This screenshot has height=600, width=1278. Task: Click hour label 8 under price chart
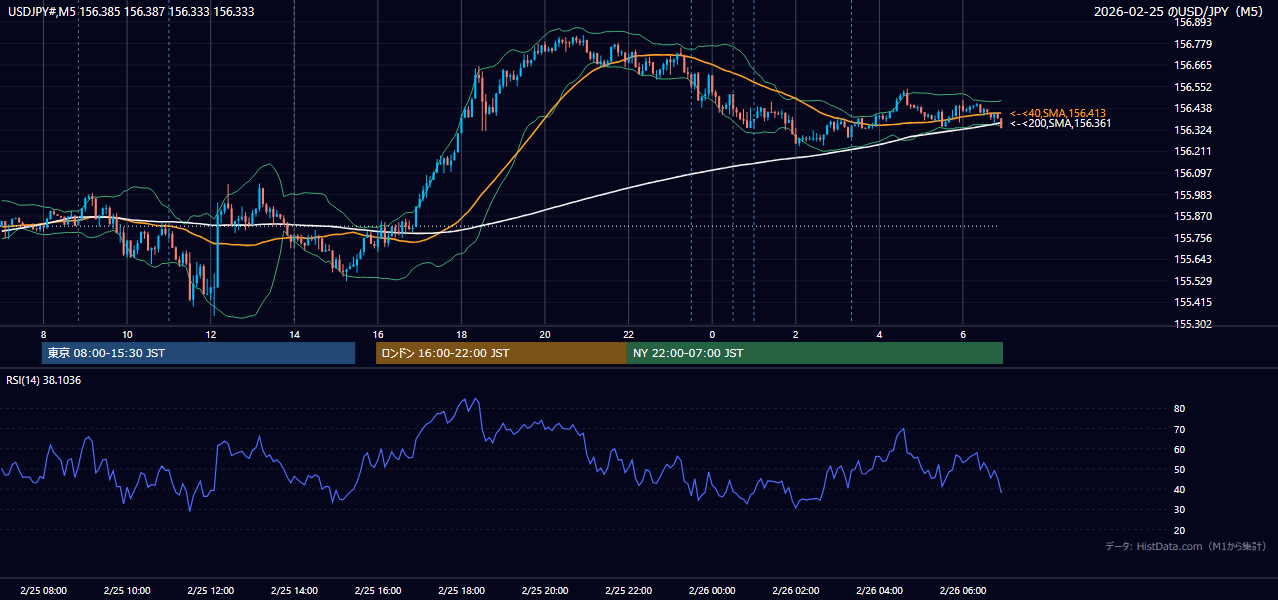point(43,334)
